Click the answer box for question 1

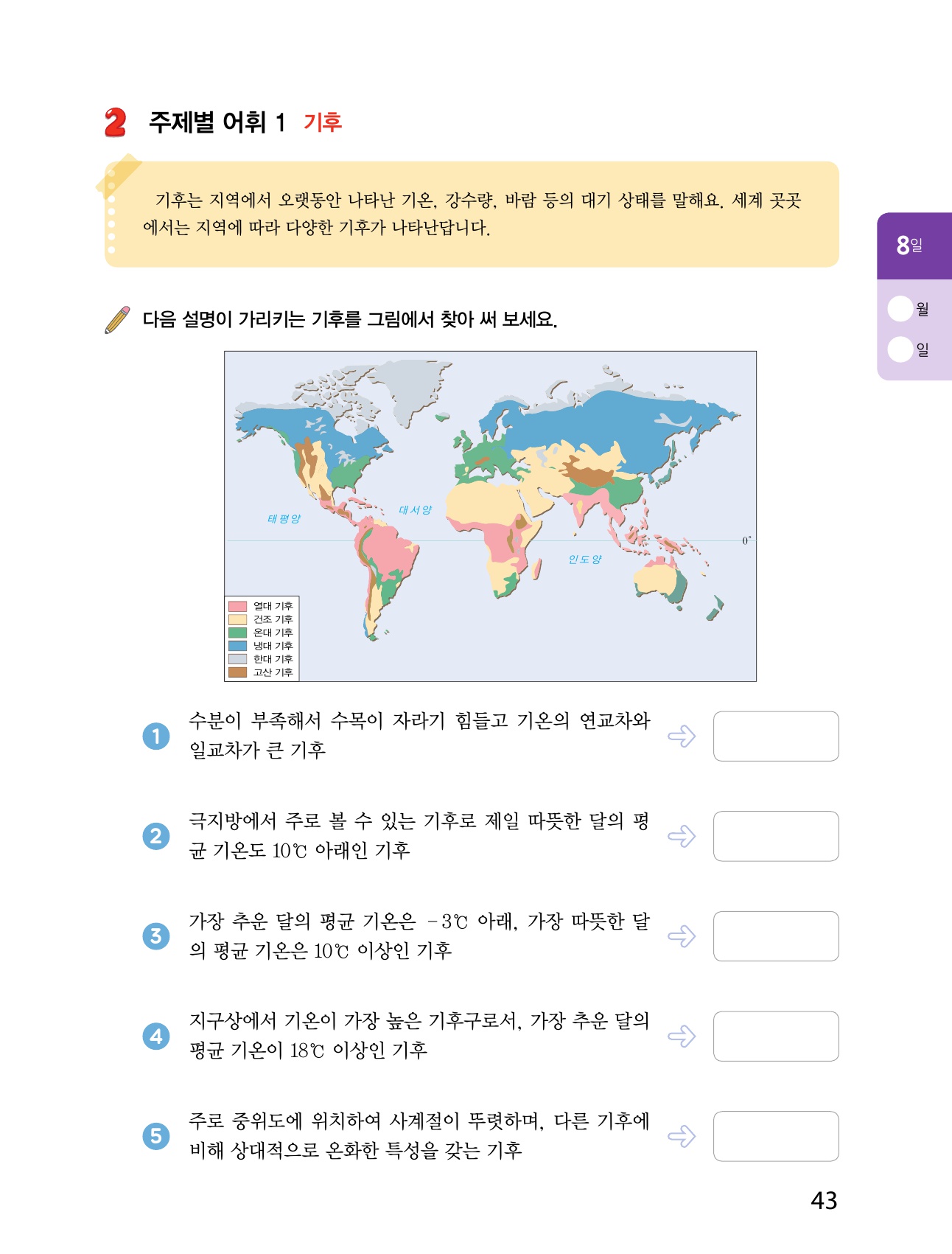pyautogui.click(x=776, y=736)
